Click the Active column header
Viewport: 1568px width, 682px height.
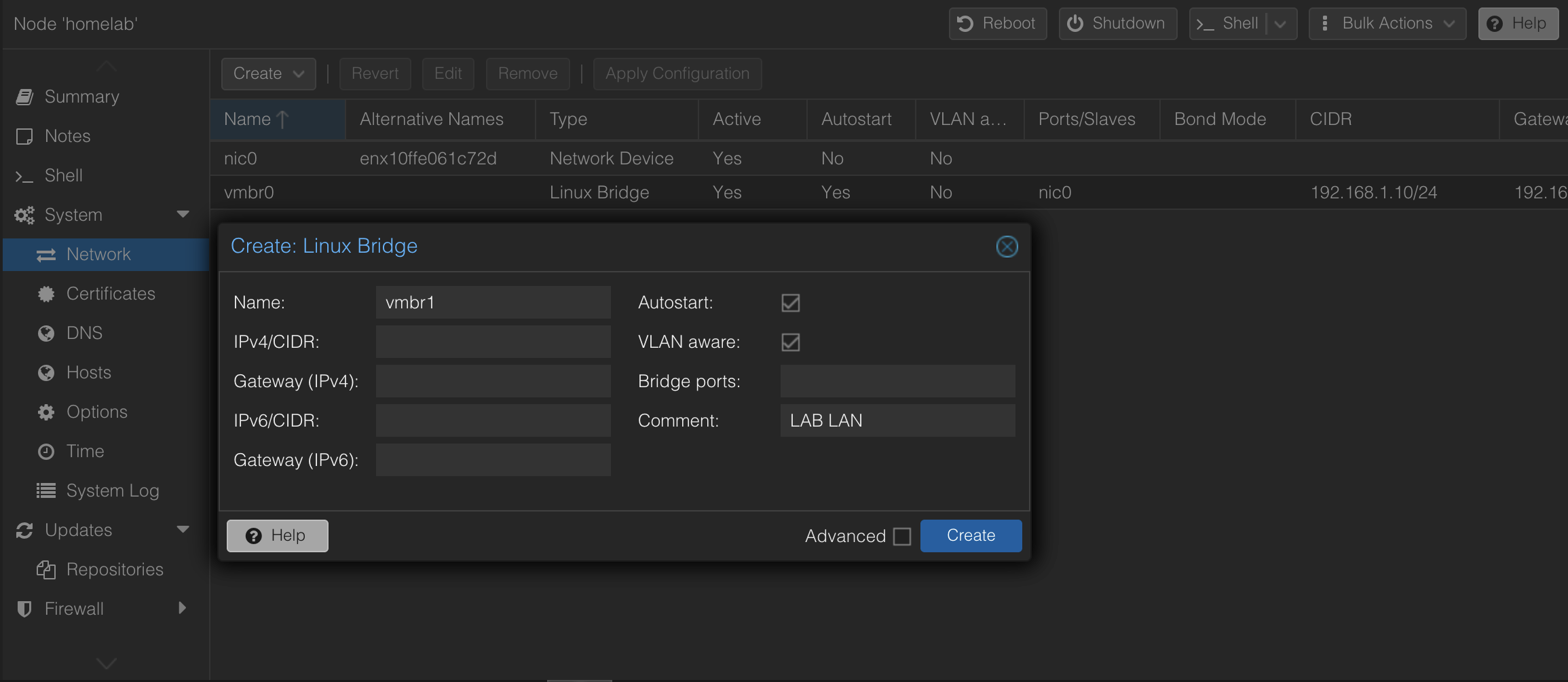pyautogui.click(x=753, y=120)
